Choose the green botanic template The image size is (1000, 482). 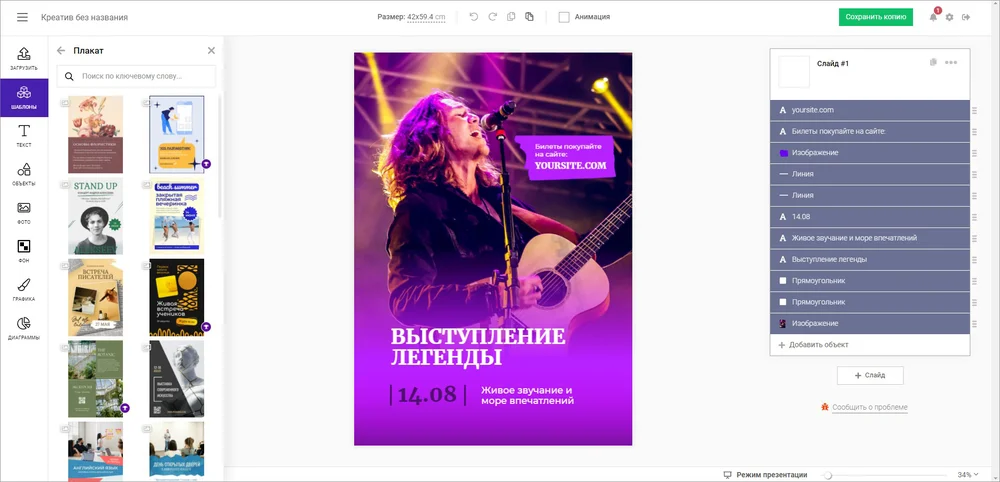coord(96,379)
